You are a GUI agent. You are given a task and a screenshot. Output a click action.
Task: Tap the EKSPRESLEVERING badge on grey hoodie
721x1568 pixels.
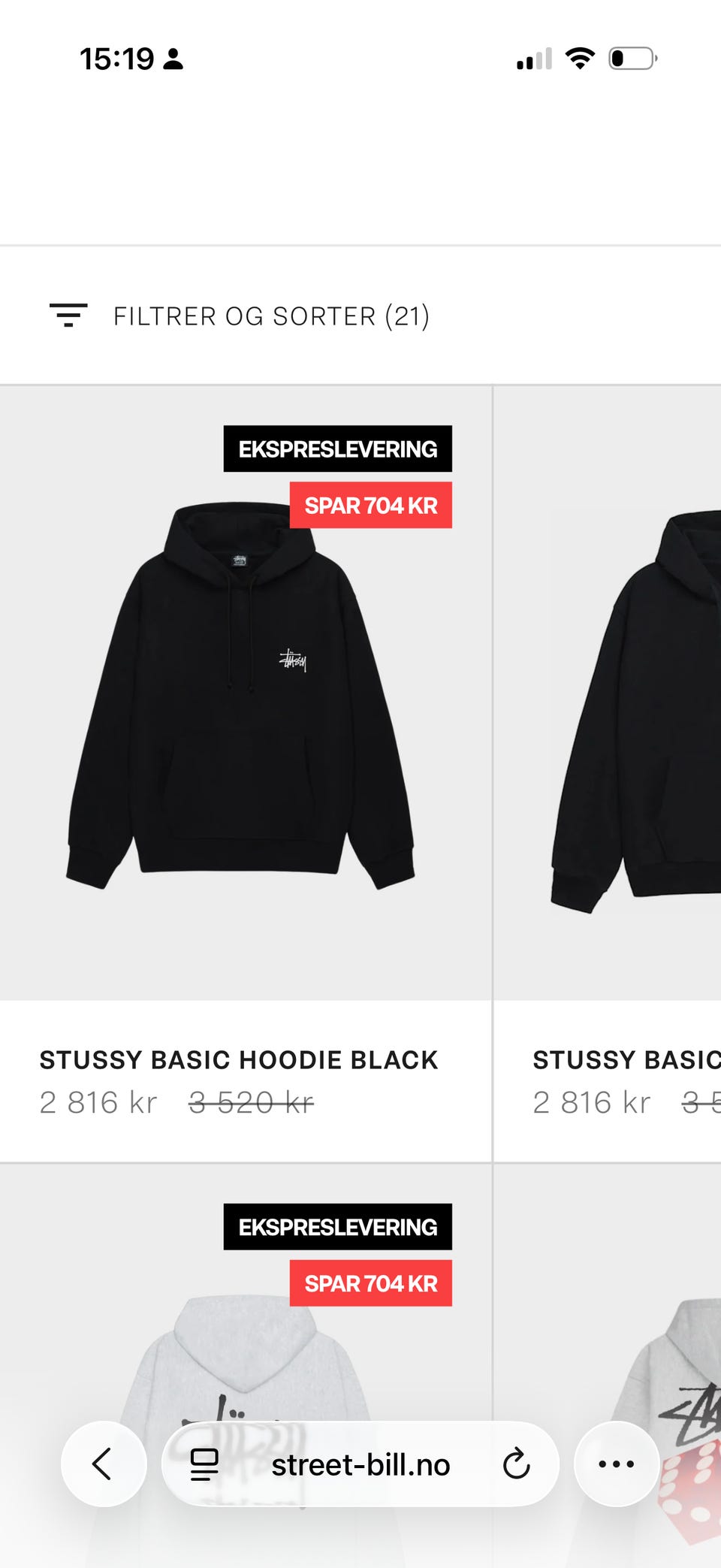click(338, 1227)
